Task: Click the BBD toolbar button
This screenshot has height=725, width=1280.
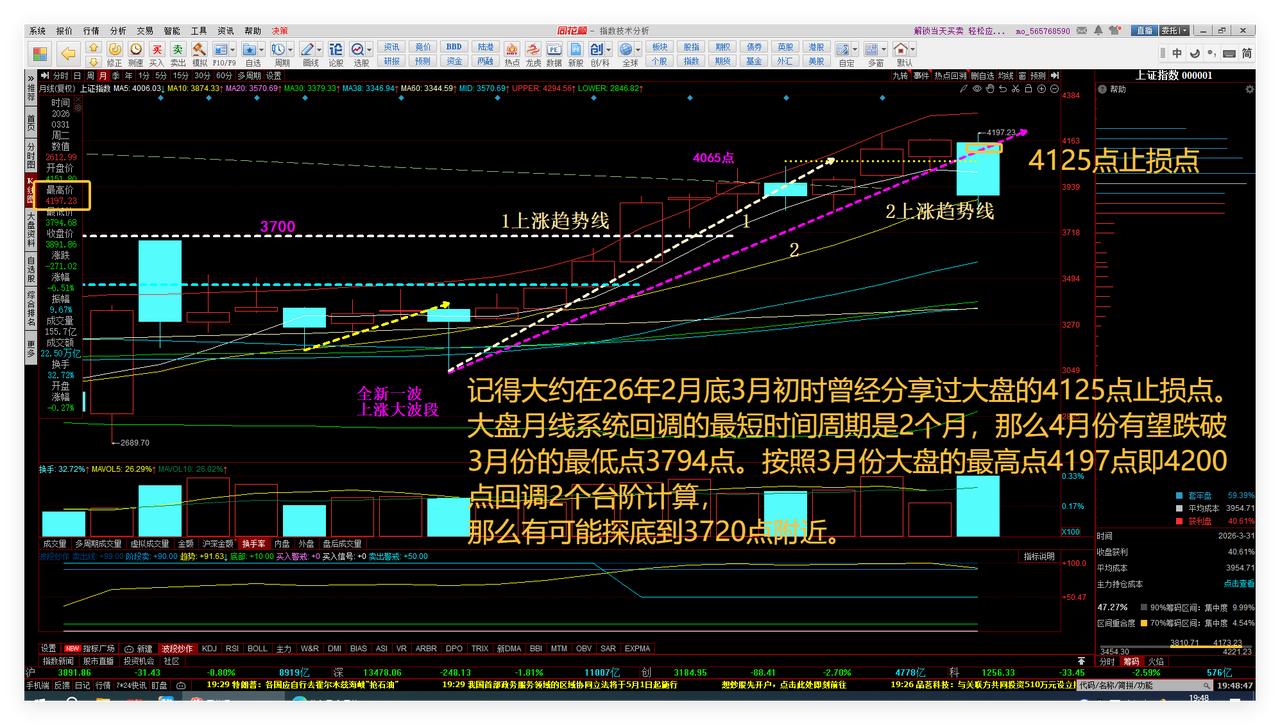Action: coord(454,47)
